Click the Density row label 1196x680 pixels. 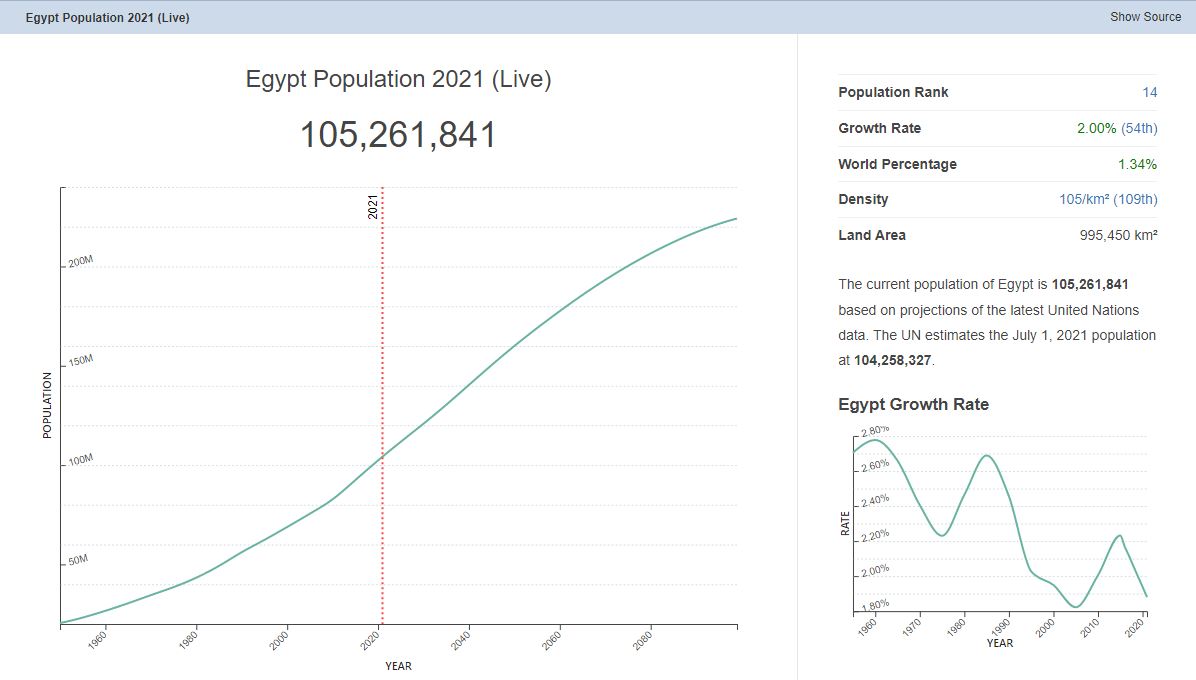(863, 199)
